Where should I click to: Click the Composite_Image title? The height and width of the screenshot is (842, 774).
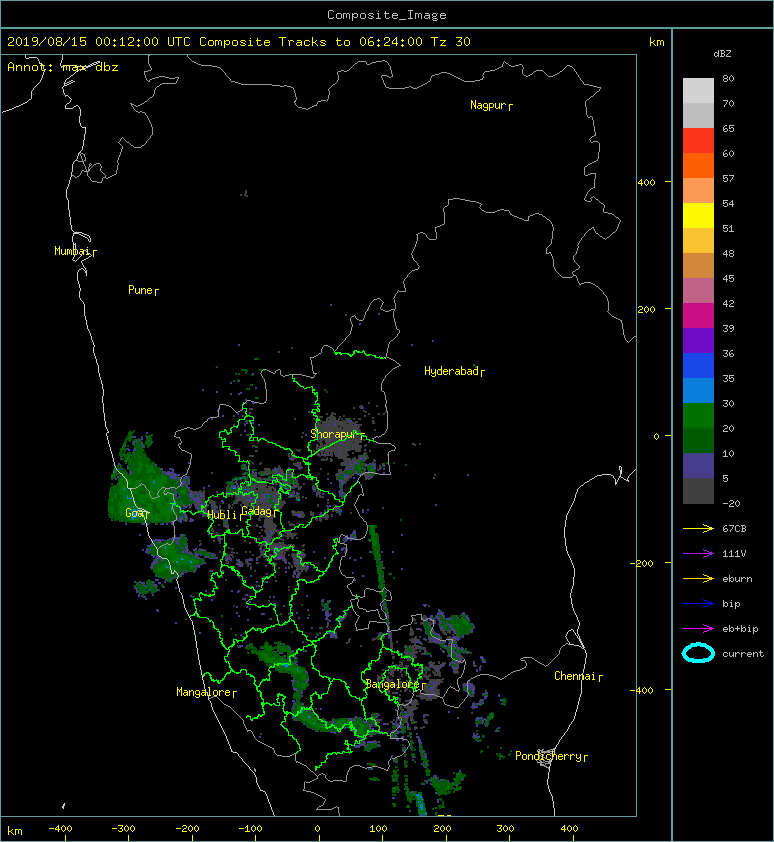click(x=387, y=15)
